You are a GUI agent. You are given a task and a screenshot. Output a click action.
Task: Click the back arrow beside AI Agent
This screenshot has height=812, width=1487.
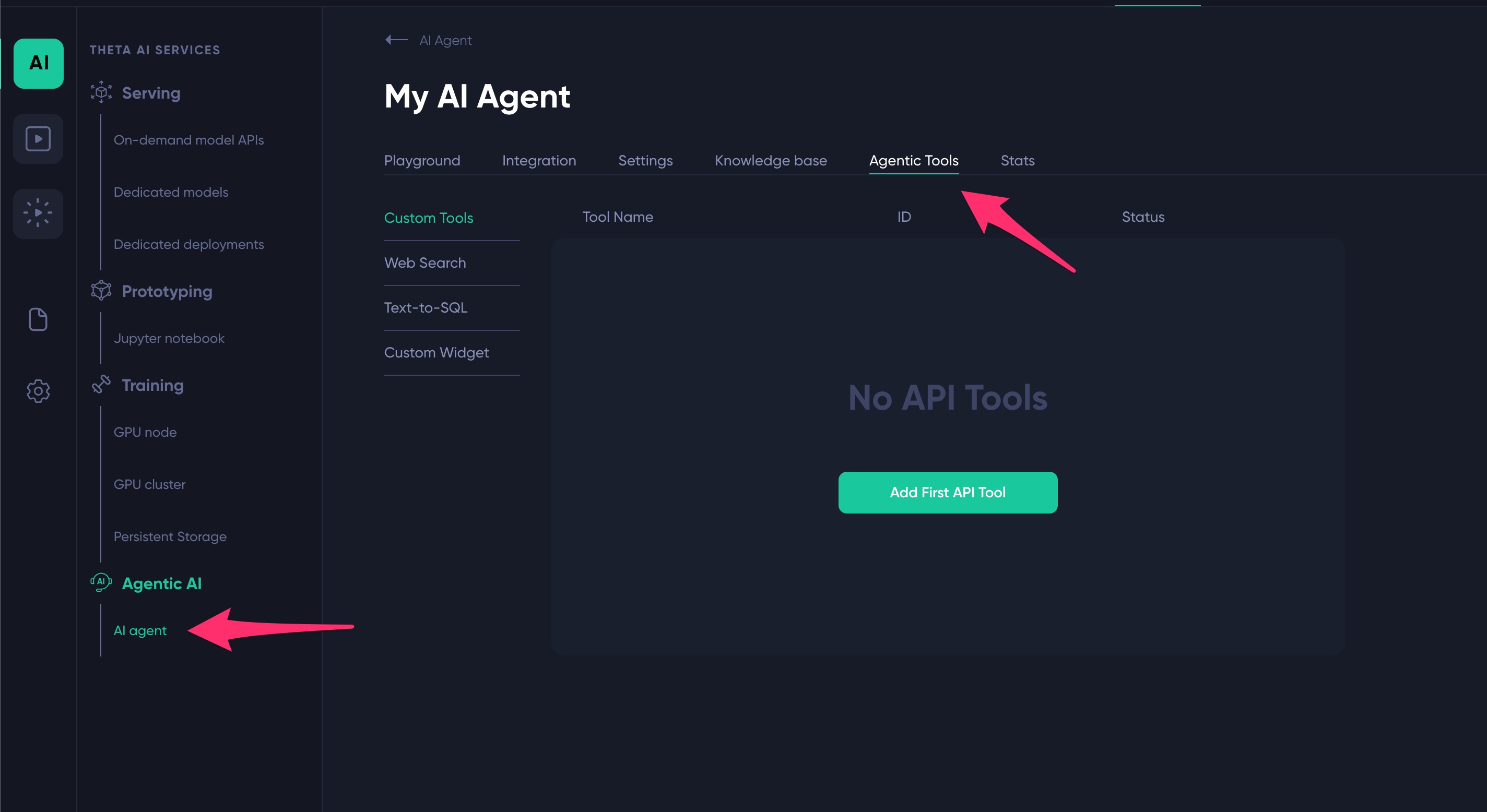[x=397, y=40]
